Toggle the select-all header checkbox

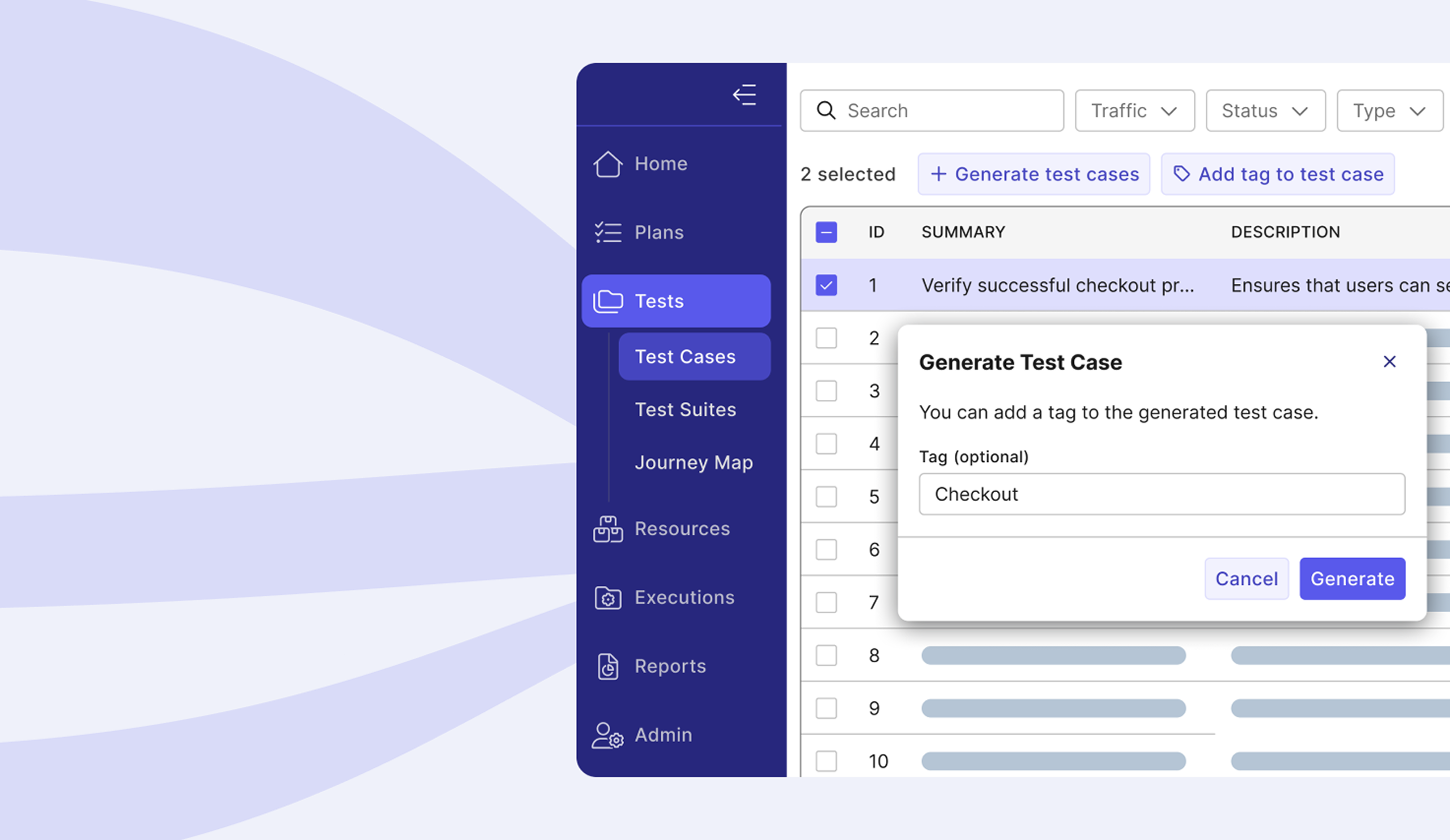(826, 233)
